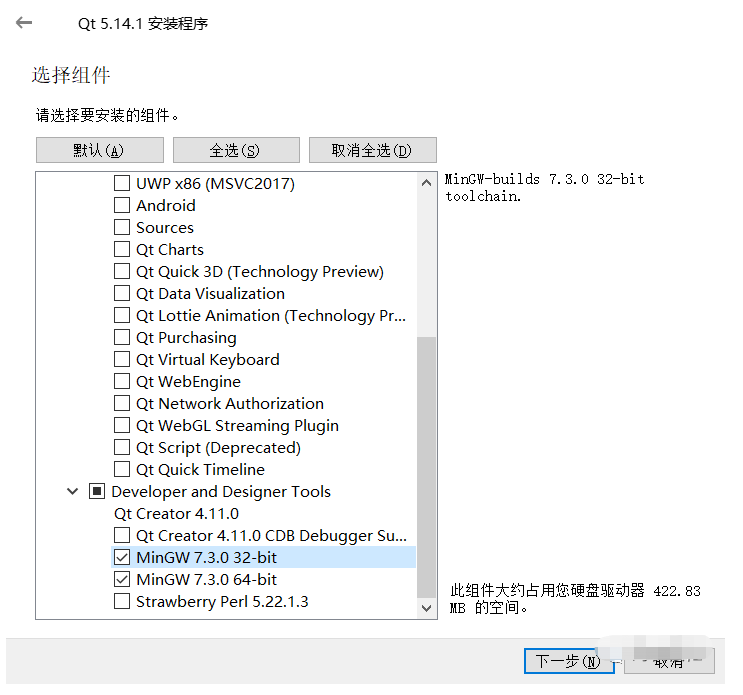This screenshot has height=695, width=743.
Task: Click the scrollbar down arrow
Action: (426, 608)
